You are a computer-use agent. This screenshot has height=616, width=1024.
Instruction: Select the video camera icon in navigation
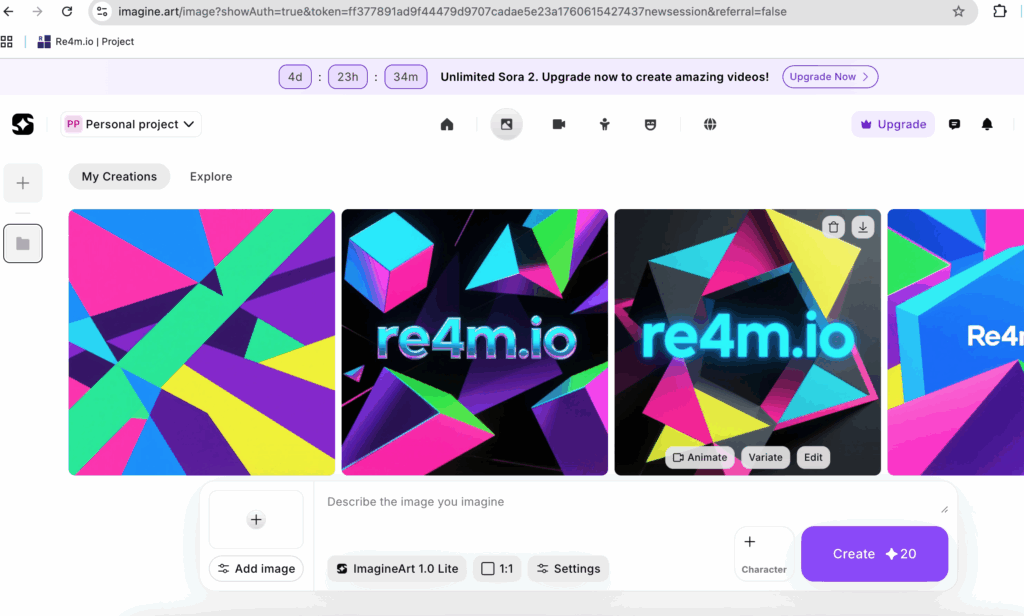[x=558, y=124]
